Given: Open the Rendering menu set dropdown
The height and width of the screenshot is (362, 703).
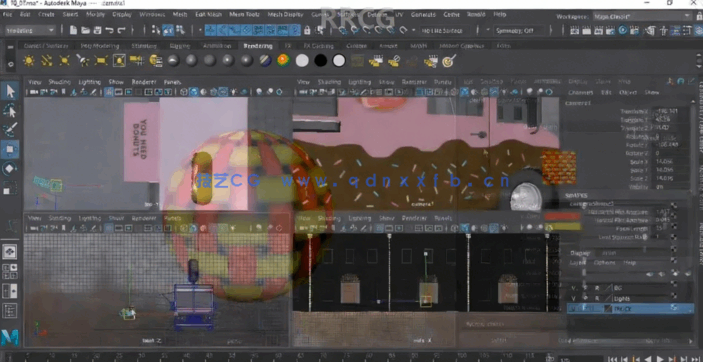Looking at the screenshot, I should [30, 31].
